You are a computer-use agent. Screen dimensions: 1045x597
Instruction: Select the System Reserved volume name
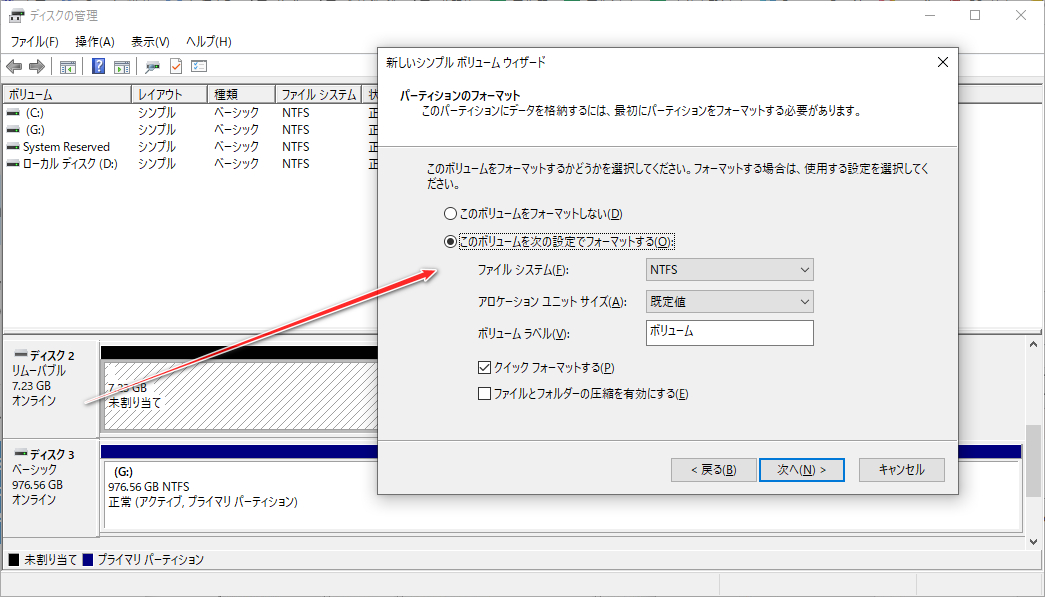tap(66, 147)
